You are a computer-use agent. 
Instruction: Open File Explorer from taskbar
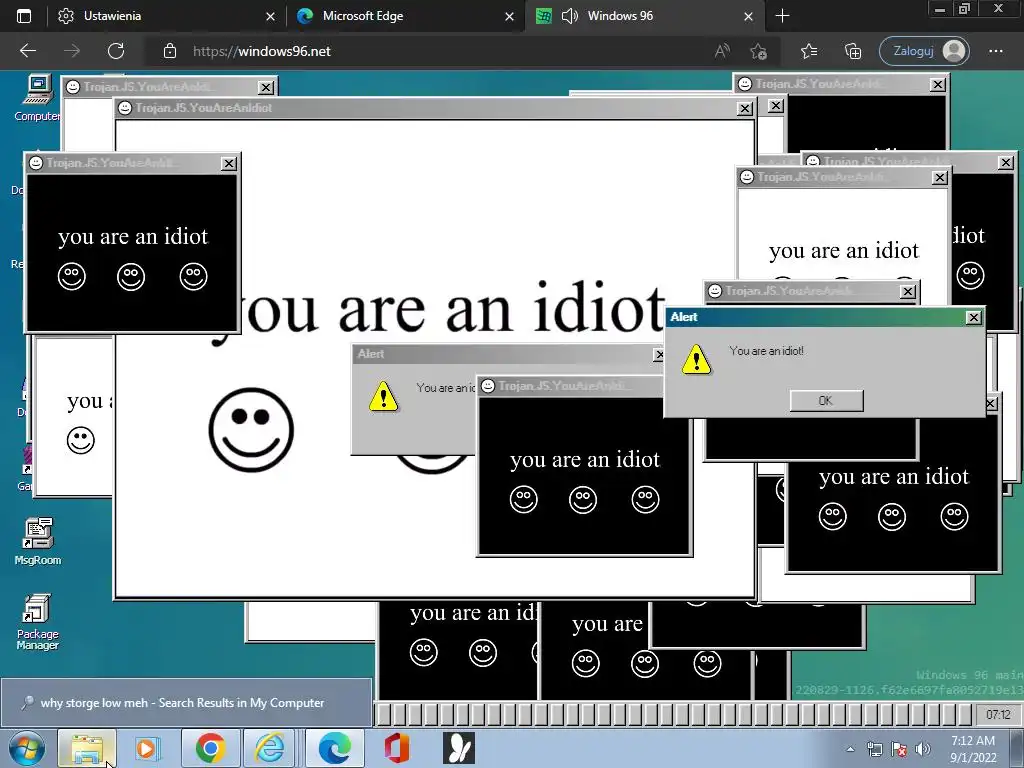[x=88, y=748]
